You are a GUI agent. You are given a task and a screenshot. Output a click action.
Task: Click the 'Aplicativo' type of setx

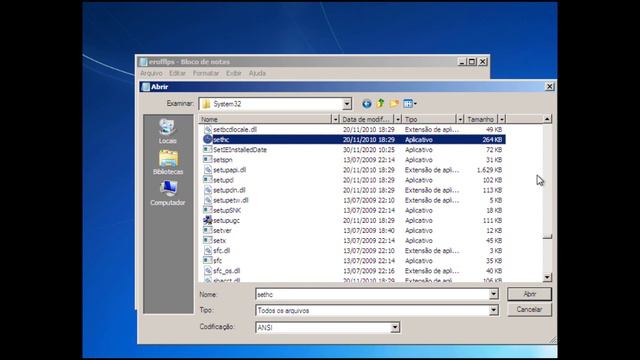[x=419, y=240]
